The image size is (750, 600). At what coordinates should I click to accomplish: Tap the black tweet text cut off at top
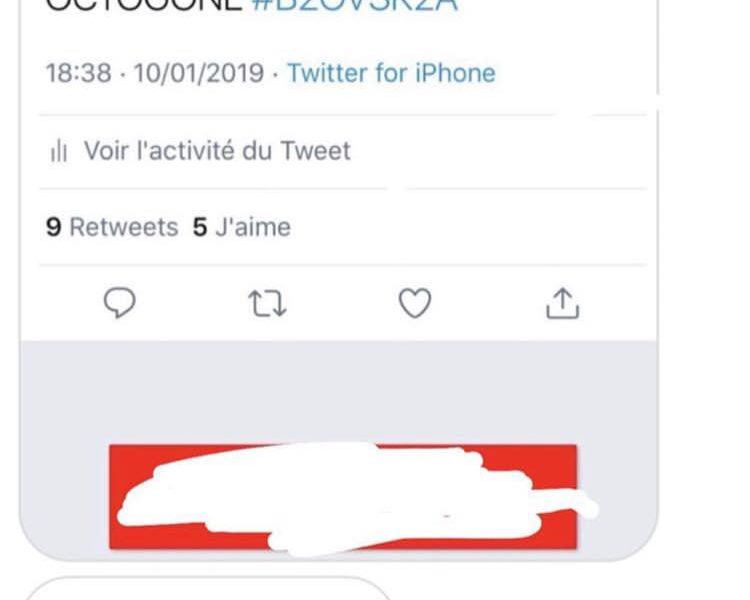[x=143, y=6]
